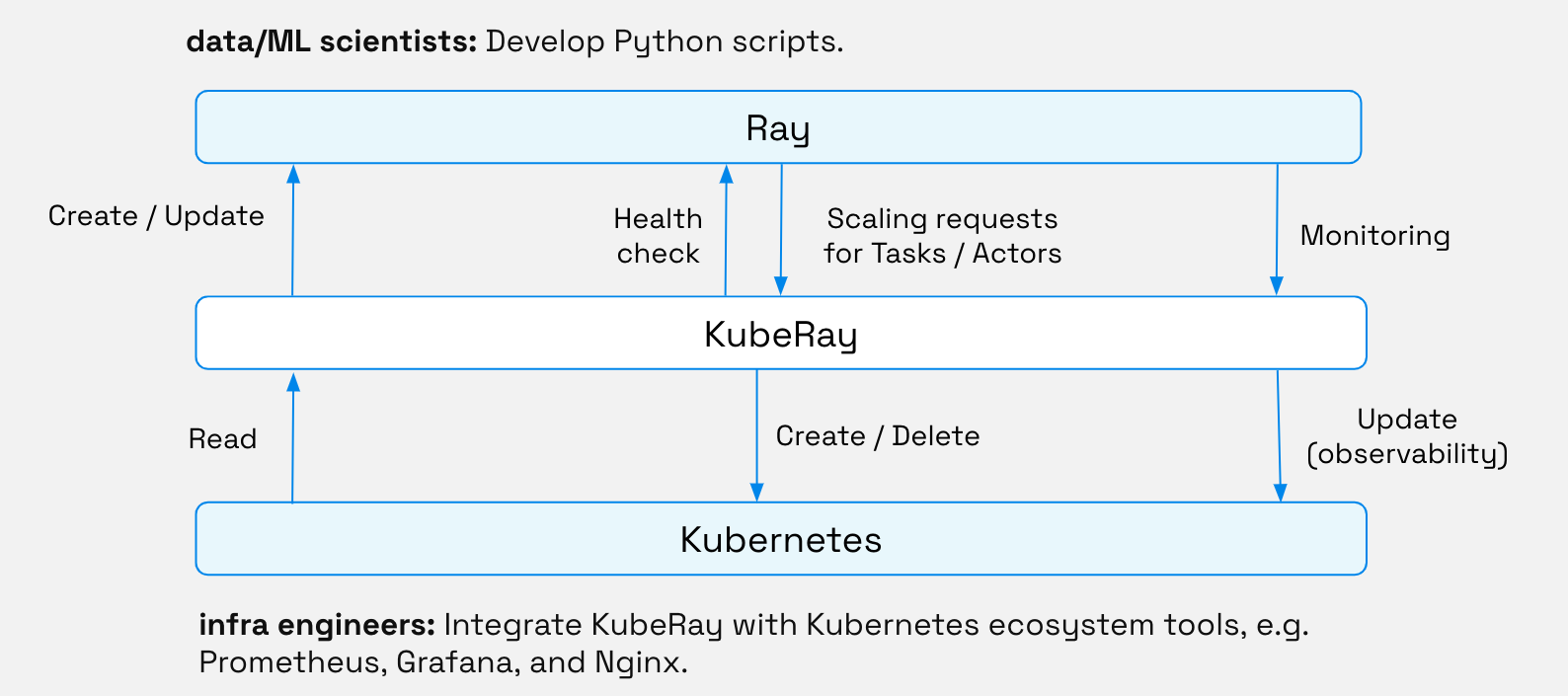Select the 'Health check' label
This screenshot has height=696, width=1568.
(658, 236)
